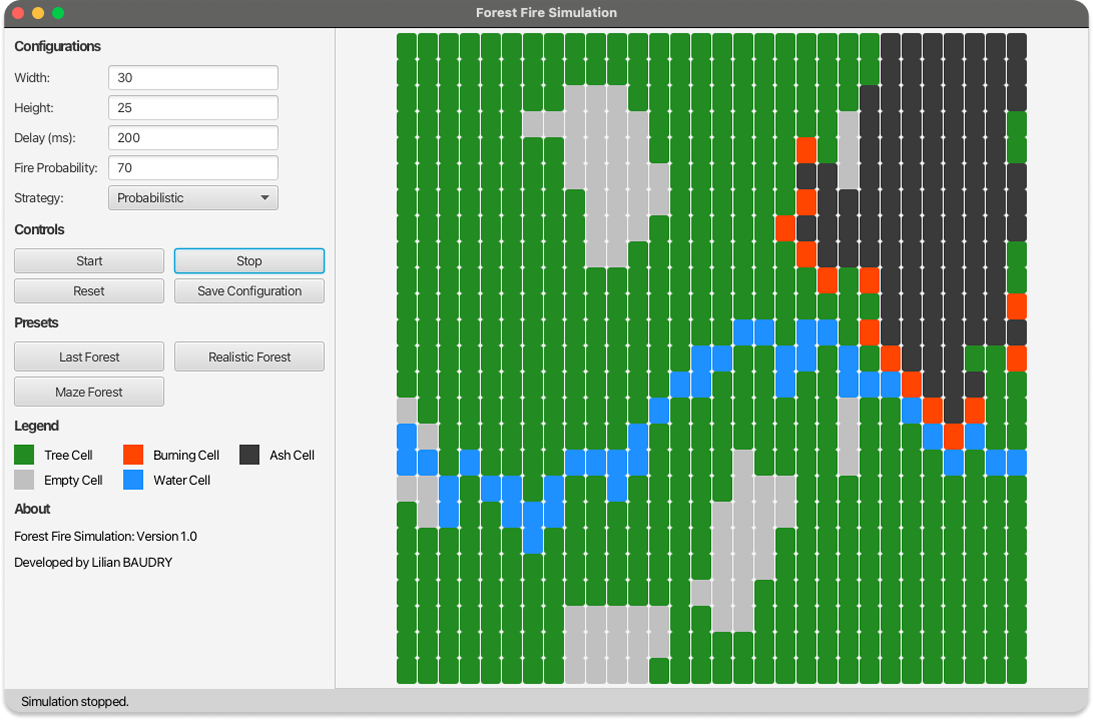Click the green Tree Cell legend swatch
Image resolution: width=1093 pixels, height=720 pixels.
click(x=24, y=455)
